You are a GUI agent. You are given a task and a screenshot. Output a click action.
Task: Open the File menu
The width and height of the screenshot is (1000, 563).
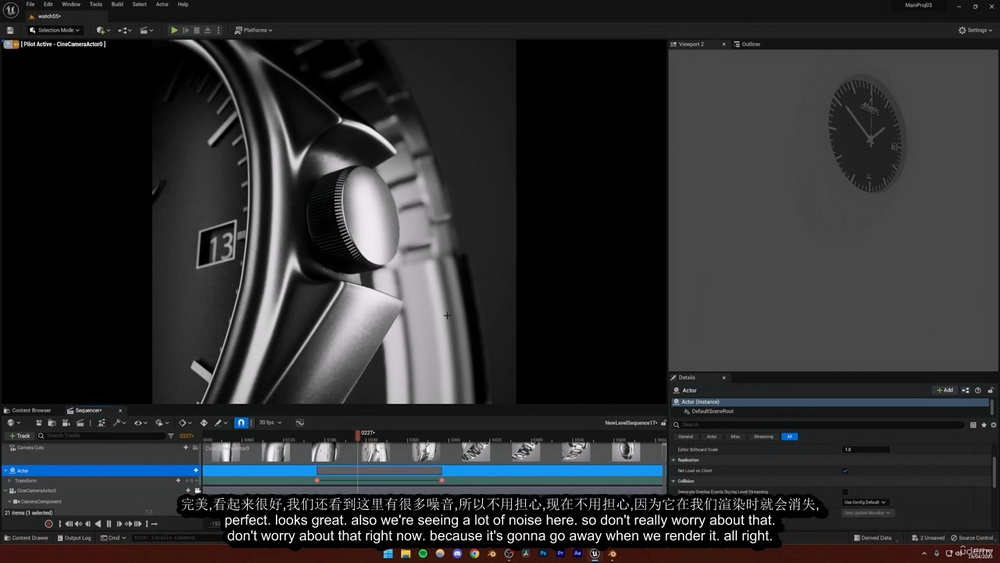30,4
